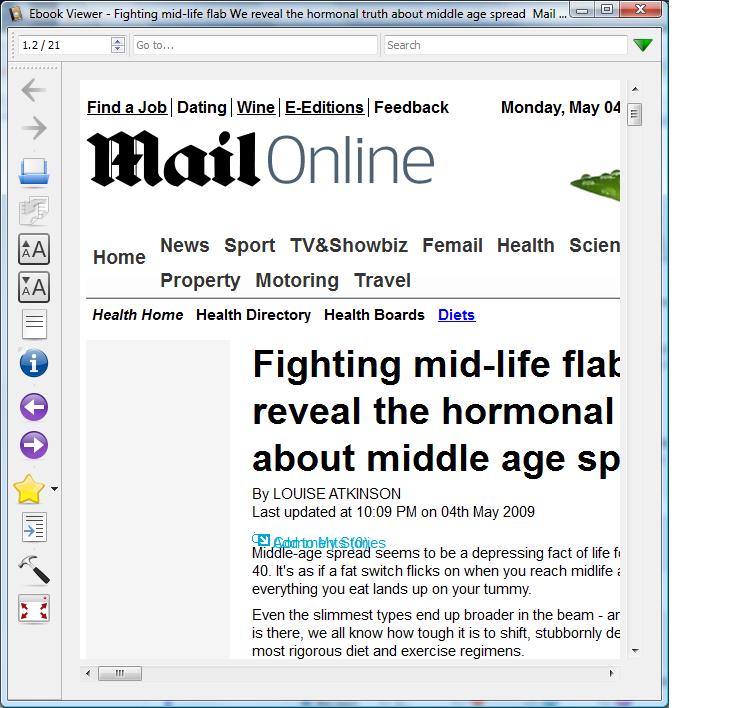This screenshot has width=749, height=708.
Task: Click the page number field 1.2 / 21
Action: click(x=65, y=45)
